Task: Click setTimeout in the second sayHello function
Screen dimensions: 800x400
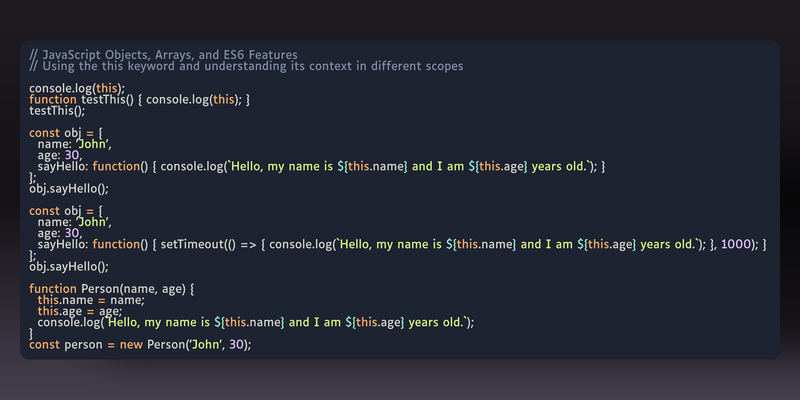Action: point(192,244)
